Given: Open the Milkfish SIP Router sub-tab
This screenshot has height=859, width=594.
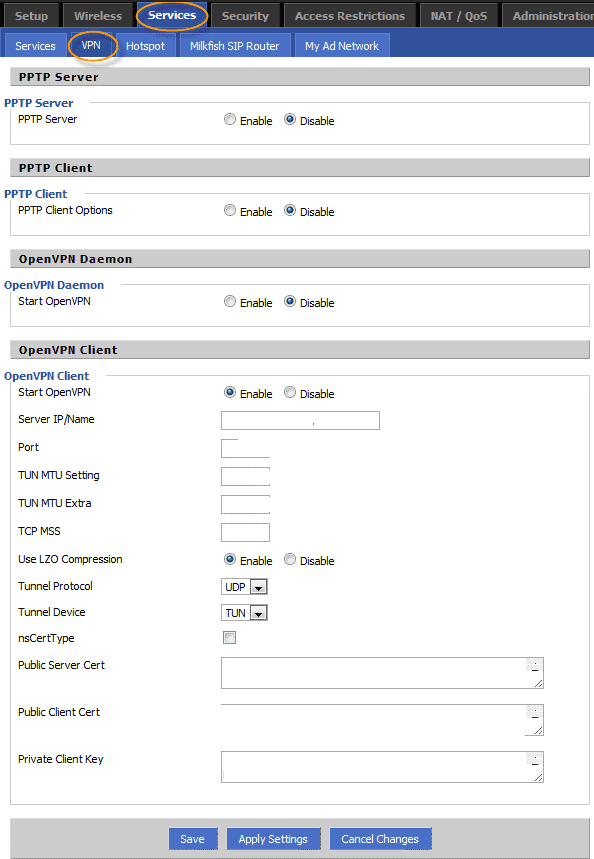Looking at the screenshot, I should pos(235,46).
